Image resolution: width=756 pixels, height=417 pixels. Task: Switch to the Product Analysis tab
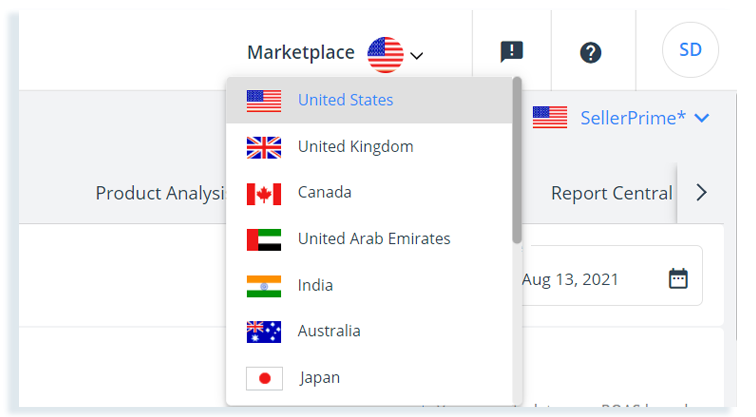(161, 193)
